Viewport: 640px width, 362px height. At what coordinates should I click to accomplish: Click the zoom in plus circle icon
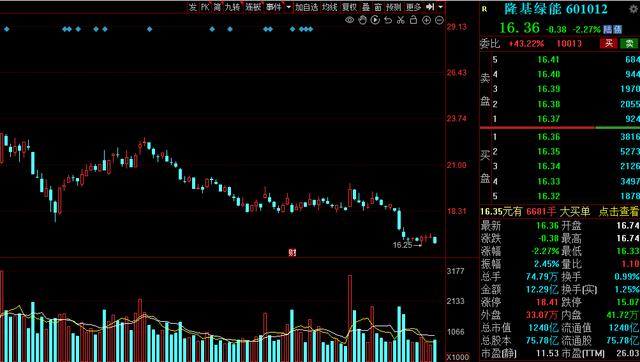427,20
